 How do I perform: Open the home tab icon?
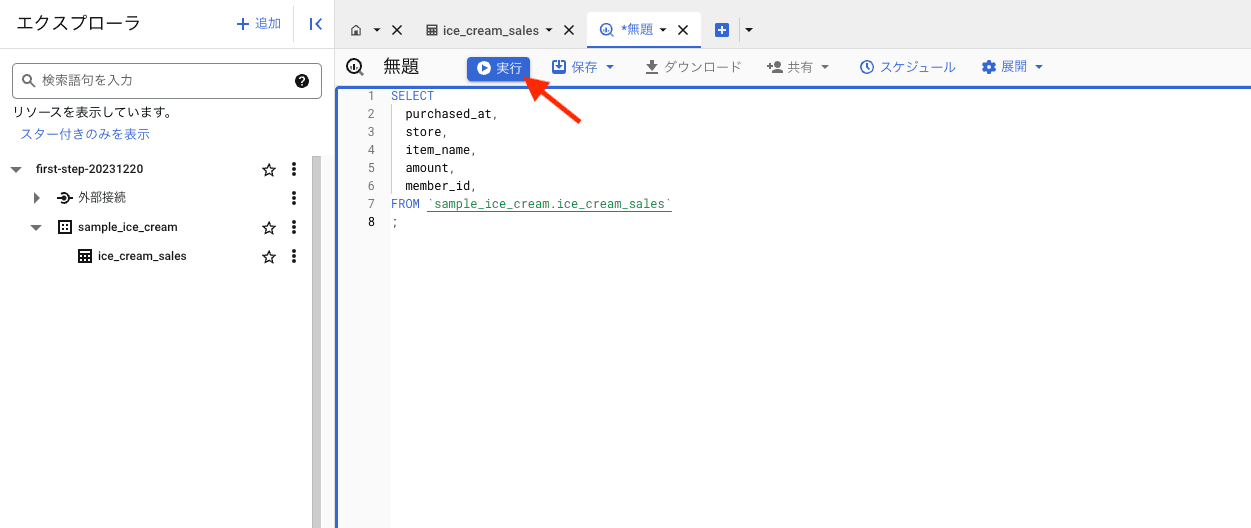(x=356, y=30)
